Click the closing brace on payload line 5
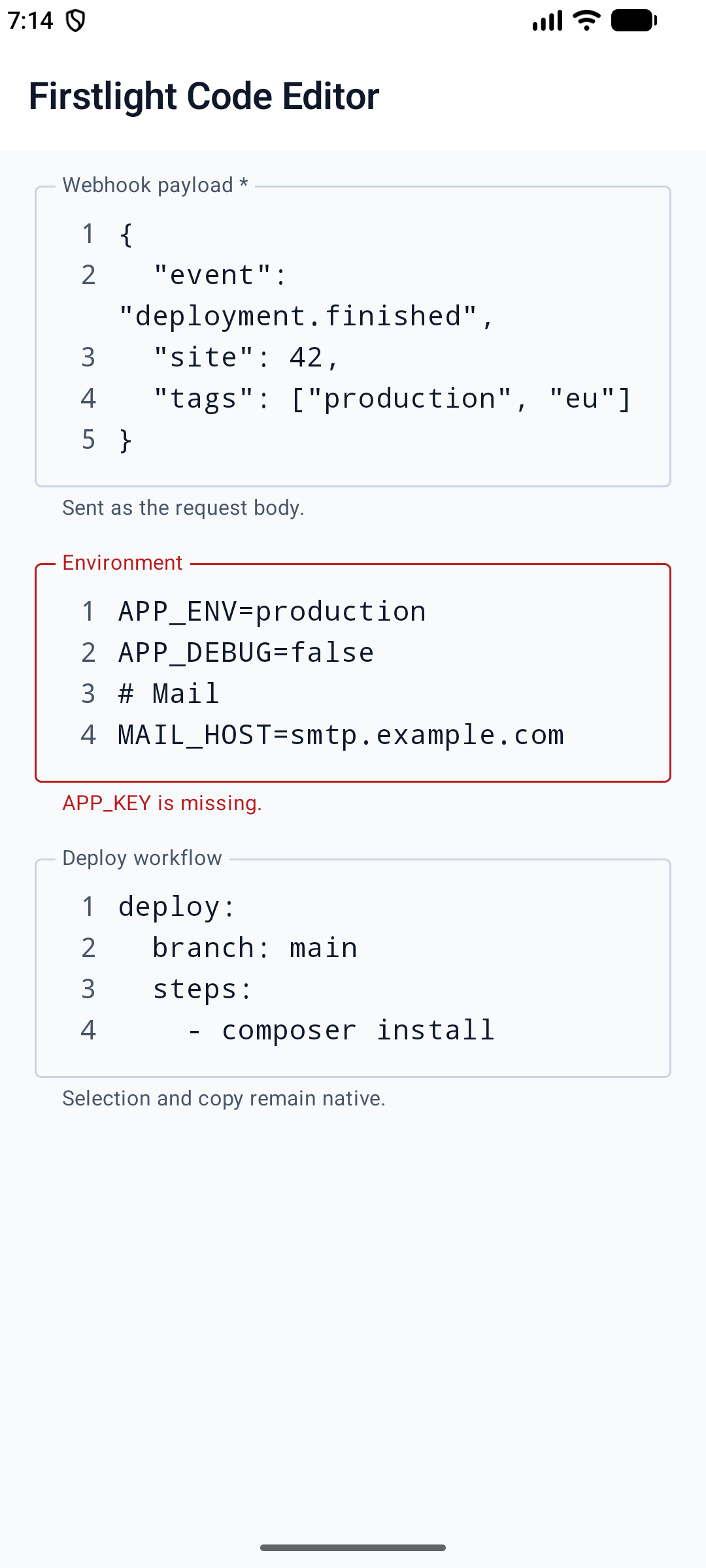Image resolution: width=706 pixels, height=1568 pixels. [126, 440]
